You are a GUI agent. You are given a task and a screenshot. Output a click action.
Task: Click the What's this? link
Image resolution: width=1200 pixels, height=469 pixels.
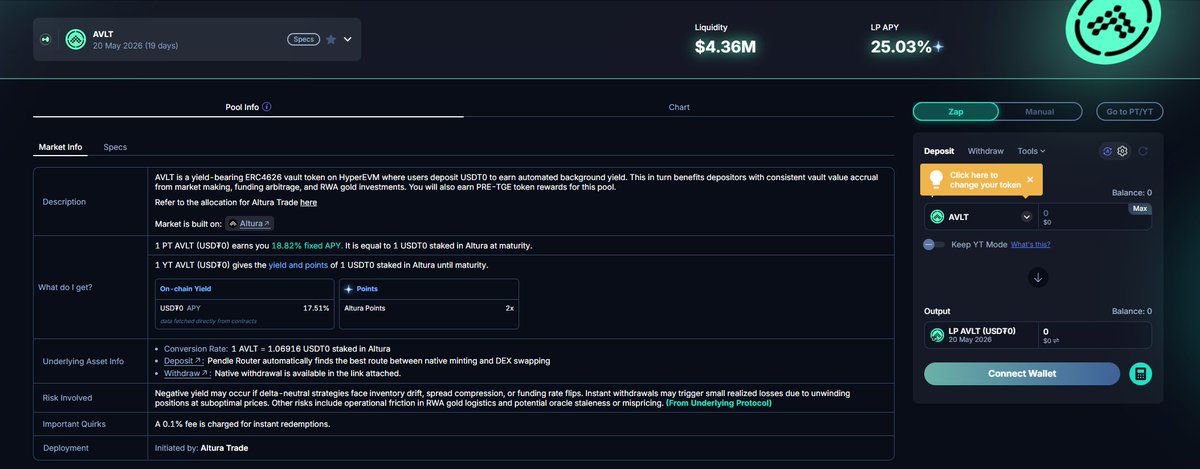(1030, 244)
